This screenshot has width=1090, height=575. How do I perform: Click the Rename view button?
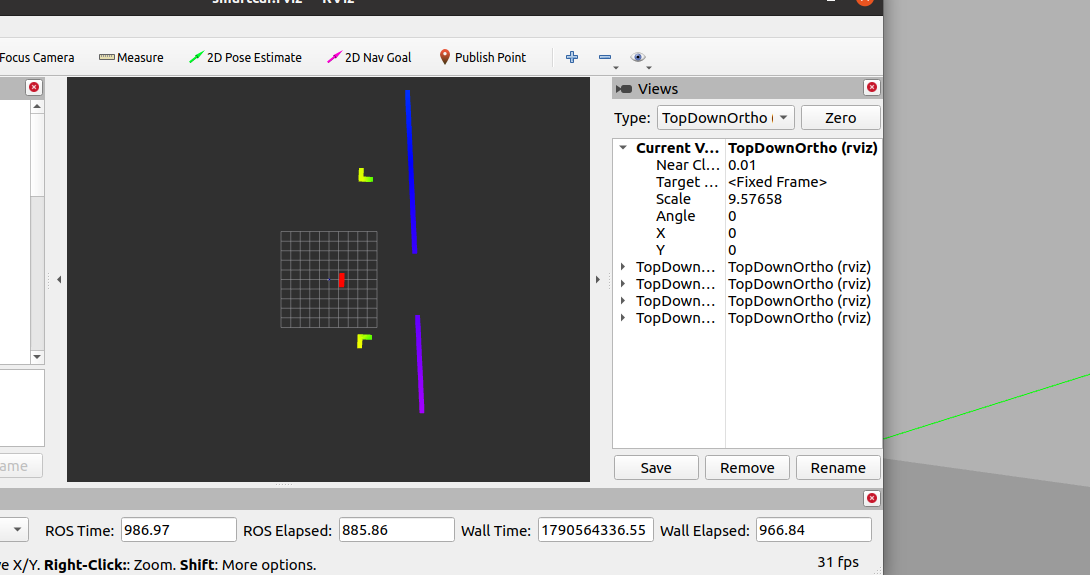(838, 468)
